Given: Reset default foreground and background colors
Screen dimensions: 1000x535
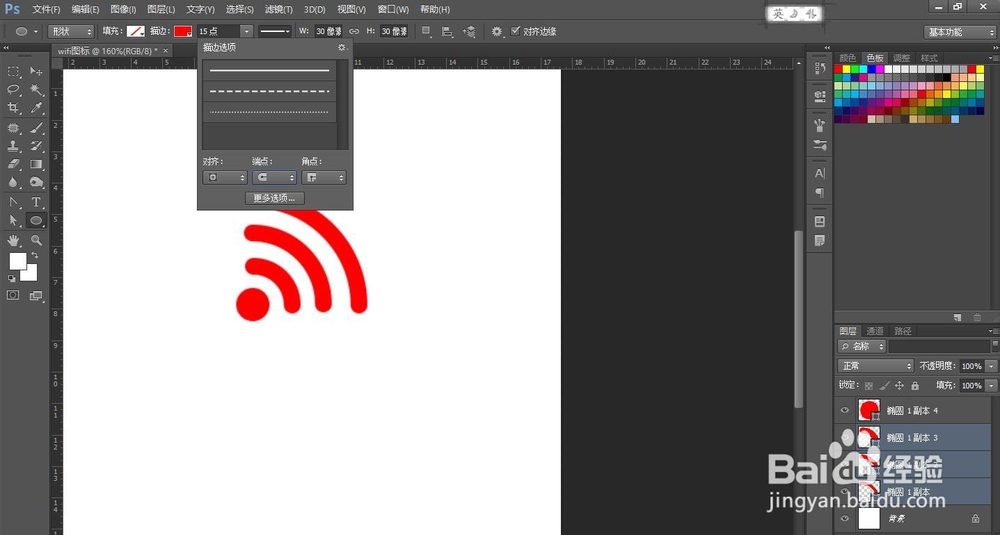Looking at the screenshot, I should coord(11,279).
